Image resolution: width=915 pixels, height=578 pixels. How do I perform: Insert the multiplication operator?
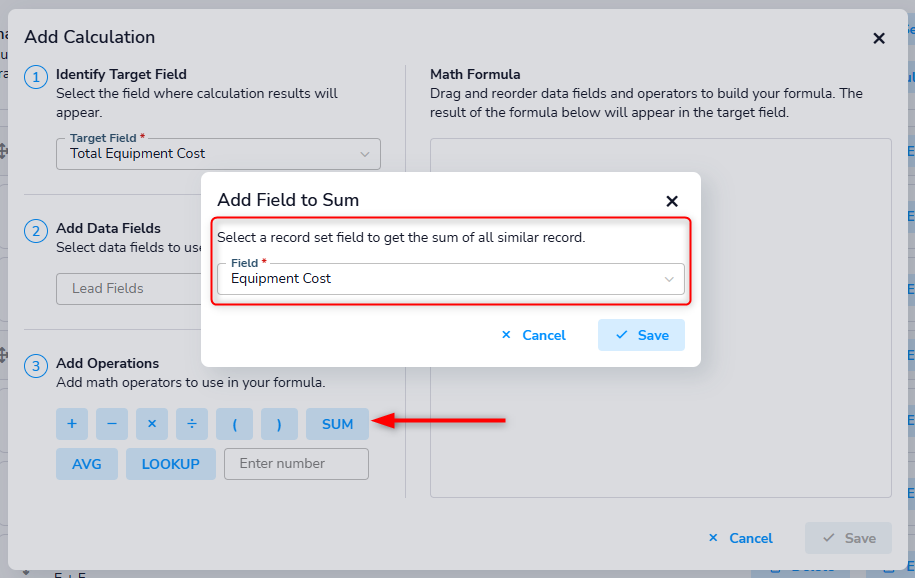click(x=152, y=424)
